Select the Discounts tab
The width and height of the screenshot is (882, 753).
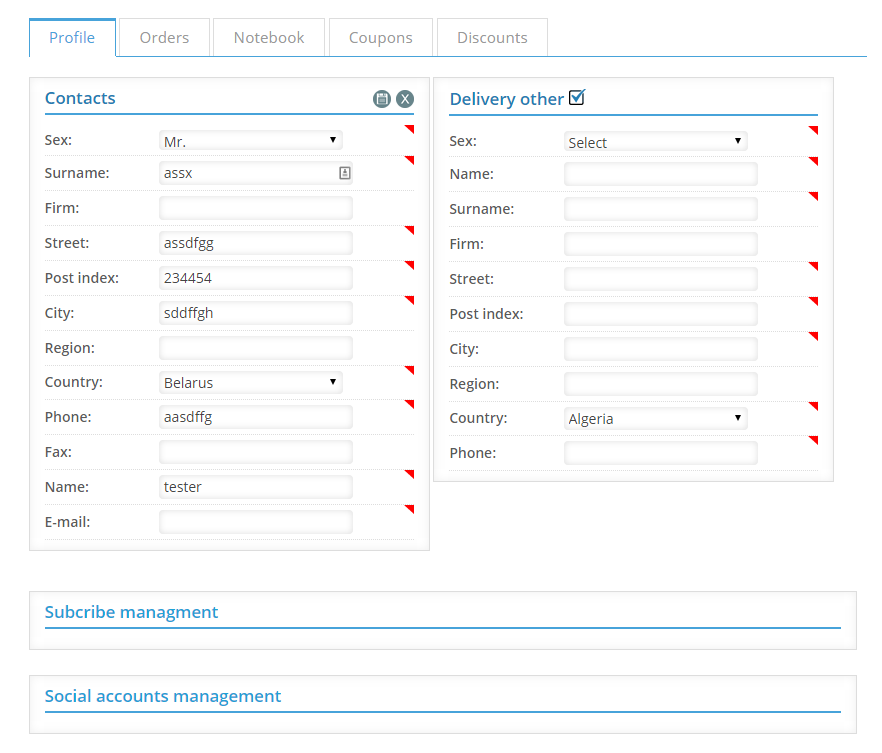click(x=492, y=38)
